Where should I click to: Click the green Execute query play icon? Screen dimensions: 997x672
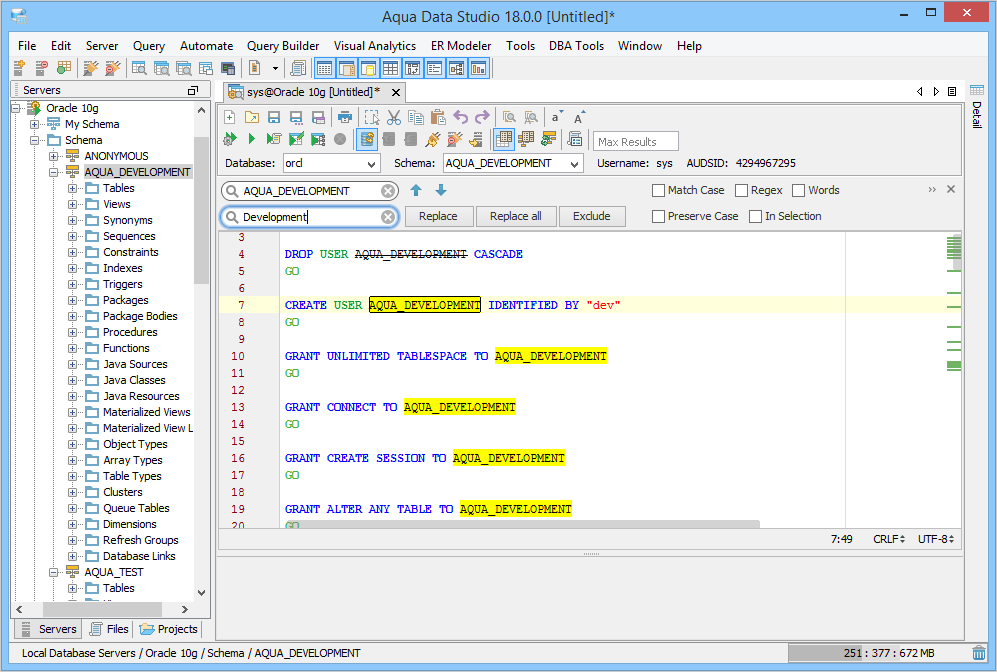pyautogui.click(x=252, y=139)
